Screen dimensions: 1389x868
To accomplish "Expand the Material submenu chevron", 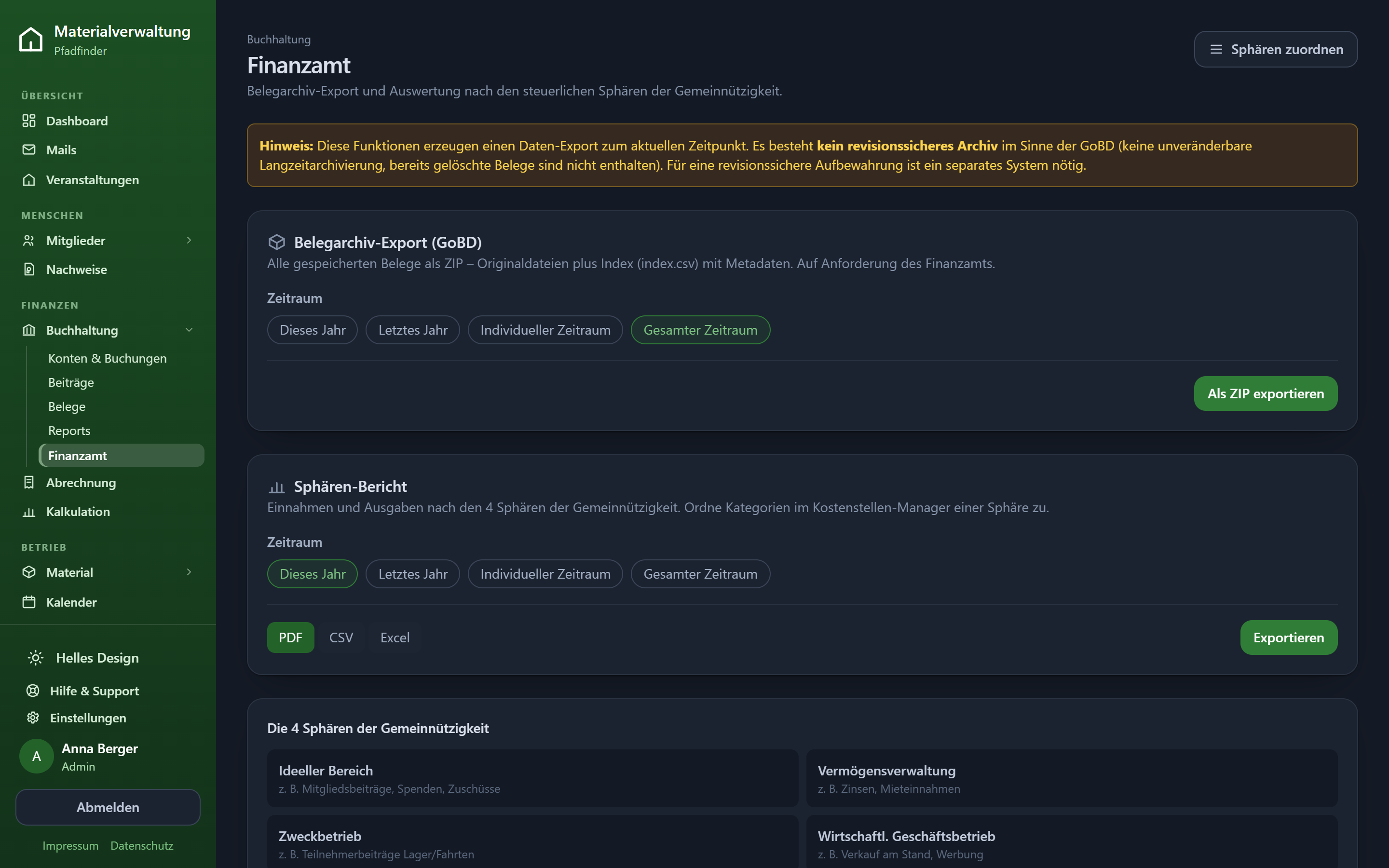I will [x=189, y=572].
